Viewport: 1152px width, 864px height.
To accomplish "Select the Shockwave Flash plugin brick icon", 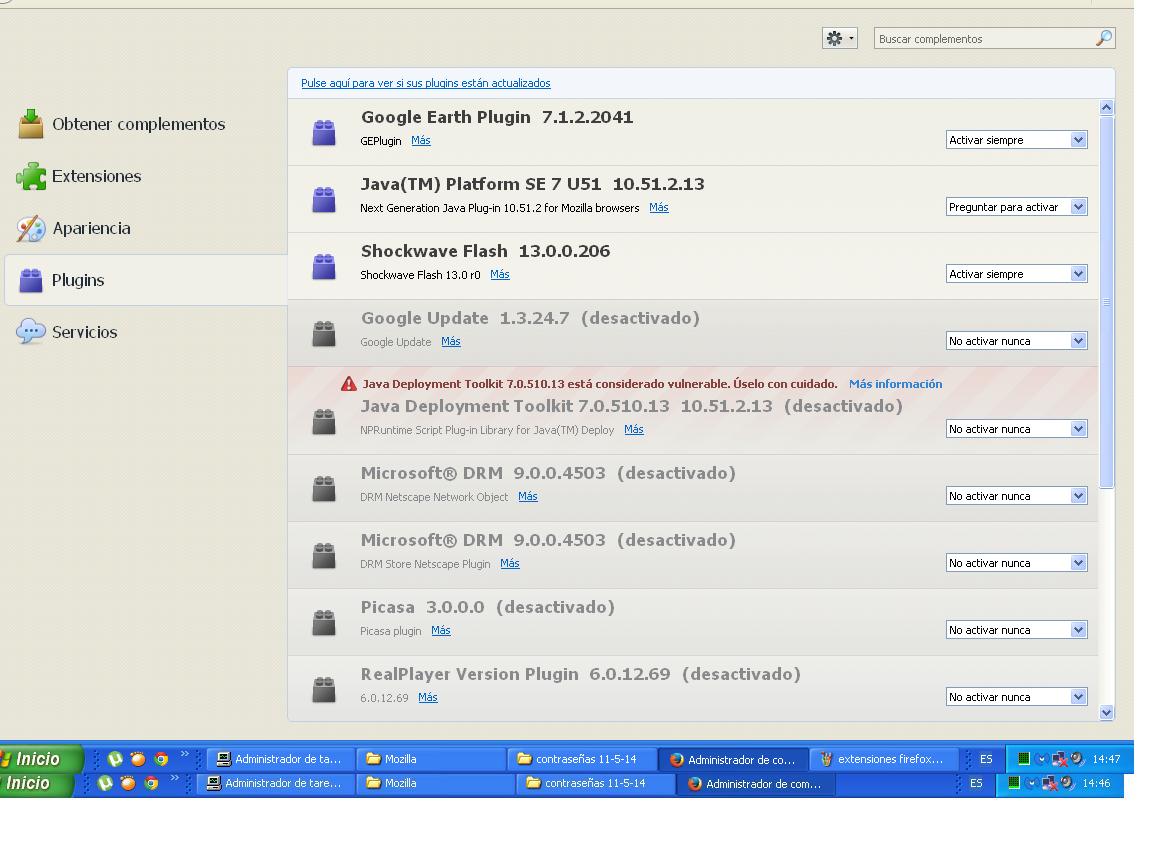I will [x=324, y=266].
